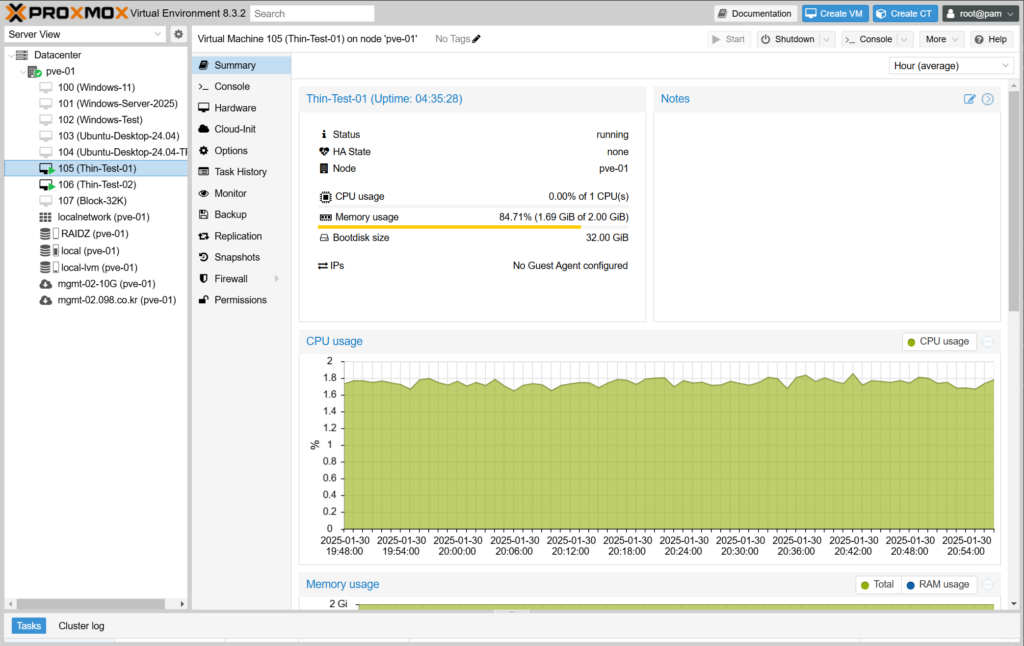The image size is (1024, 646).
Task: Open the Snapshots section
Action: [237, 257]
